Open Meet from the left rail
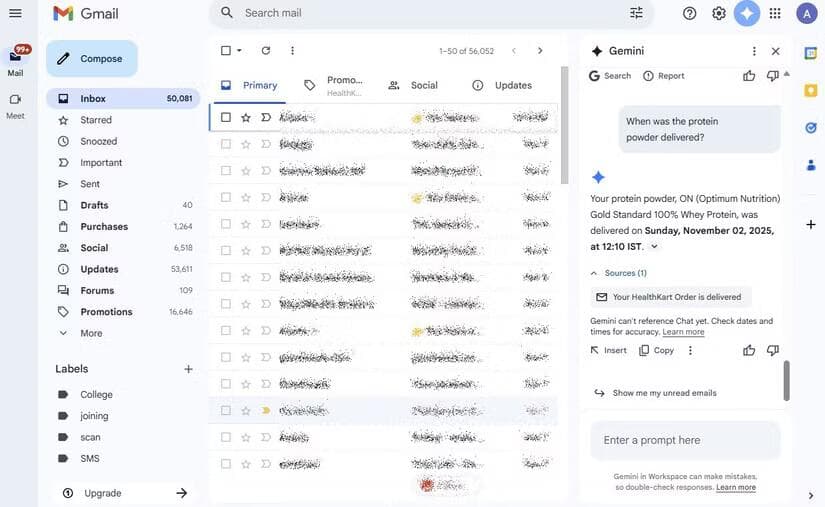Viewport: 825px width, 507px height. (x=15, y=105)
